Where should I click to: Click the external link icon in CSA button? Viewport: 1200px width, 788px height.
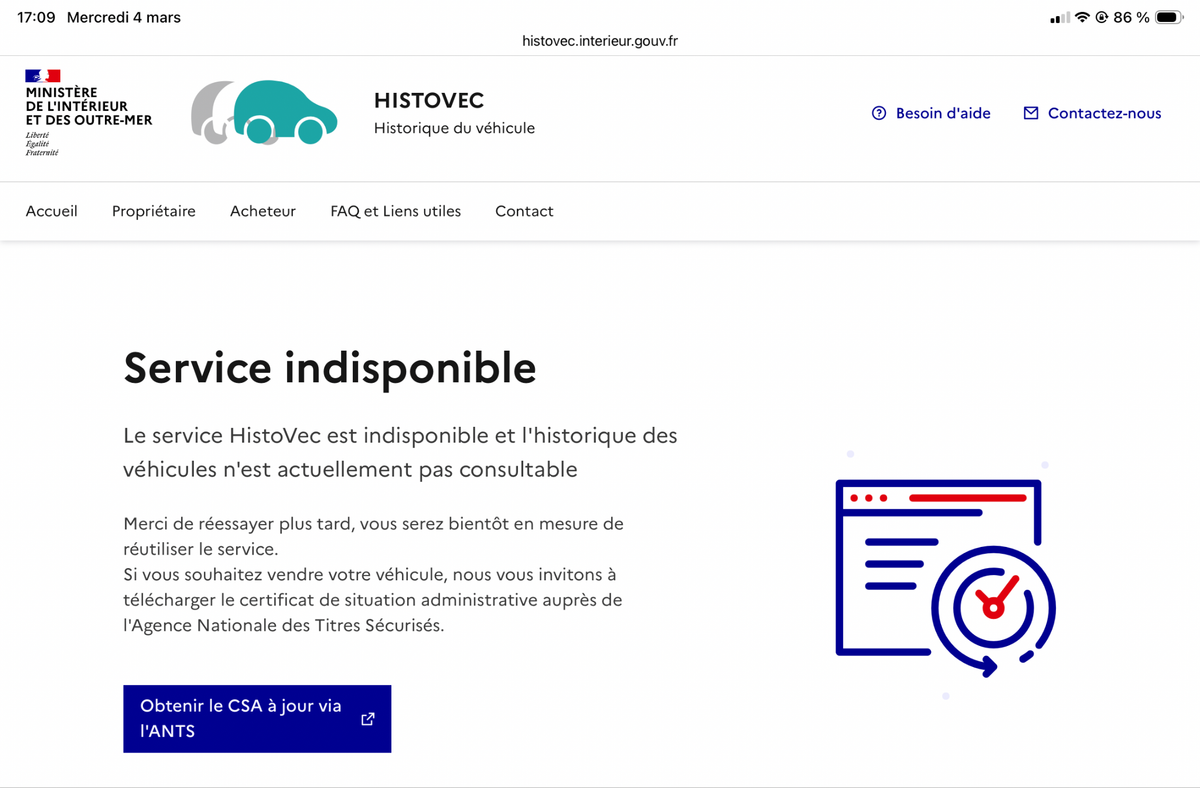368,718
